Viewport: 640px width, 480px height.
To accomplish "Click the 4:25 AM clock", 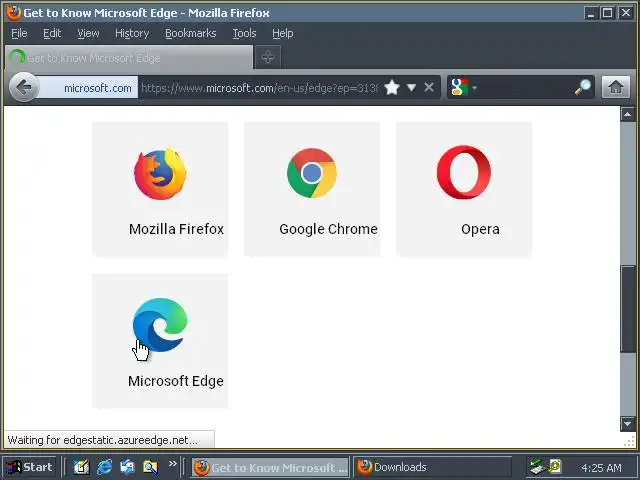I will pos(601,467).
